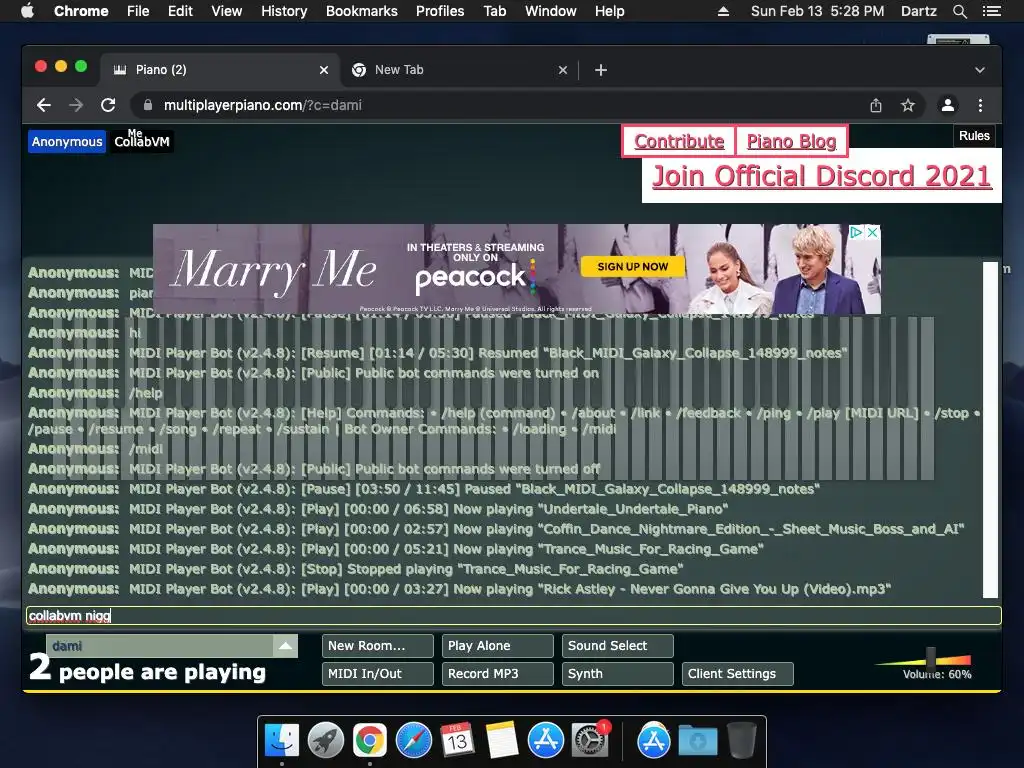Open Safari from the Dock
This screenshot has width=1024, height=768.
point(413,741)
